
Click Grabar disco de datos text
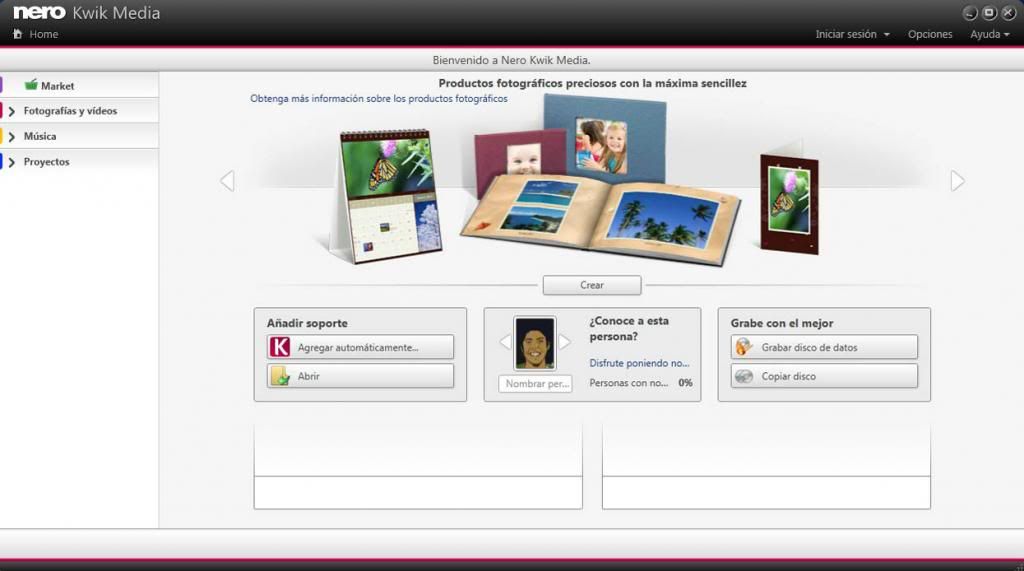(x=809, y=348)
